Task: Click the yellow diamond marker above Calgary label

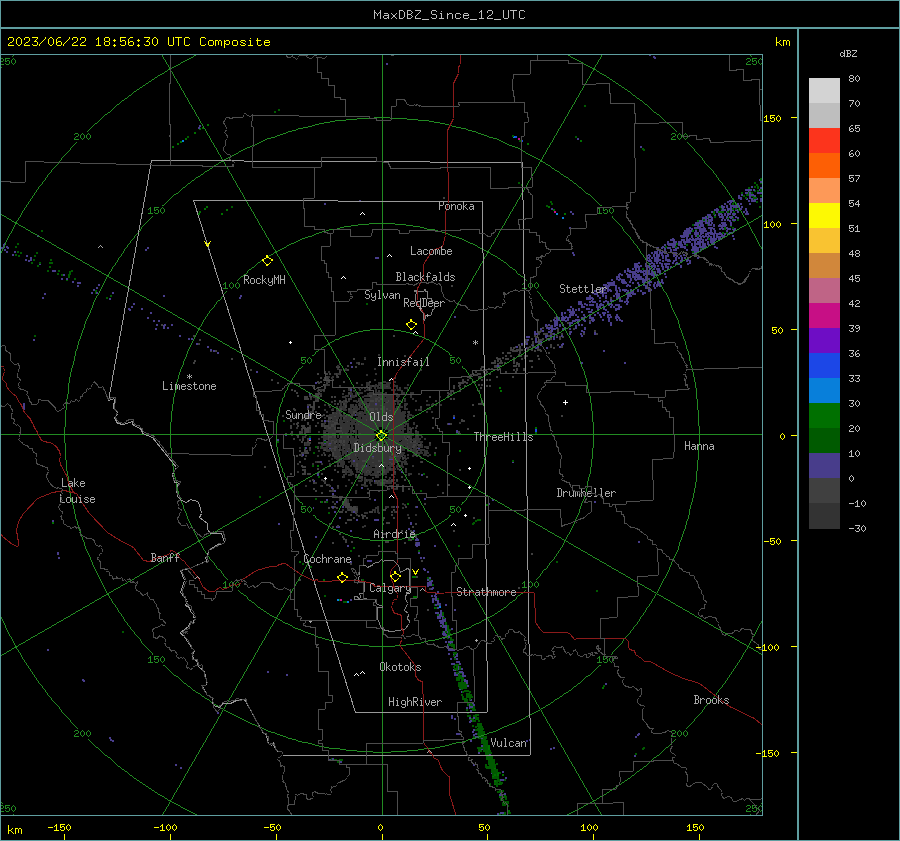Action: tap(395, 576)
